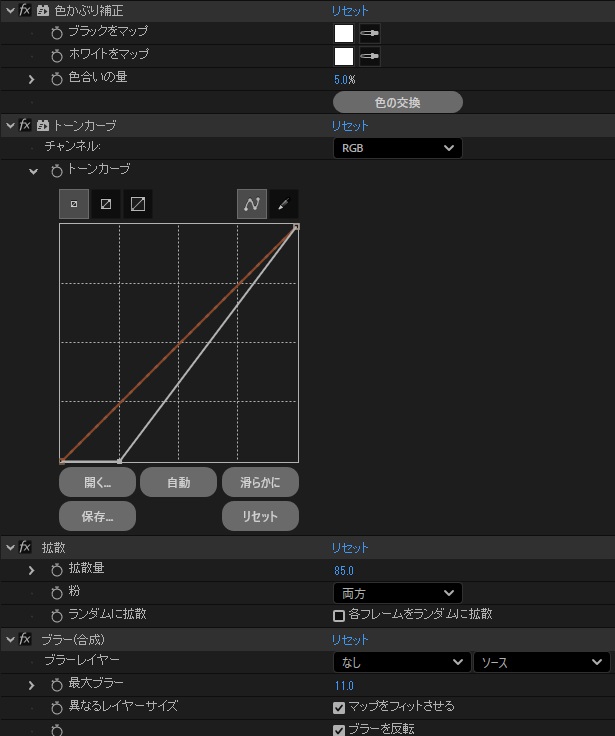Open the ブラックをマップ color swatch

[x=344, y=33]
